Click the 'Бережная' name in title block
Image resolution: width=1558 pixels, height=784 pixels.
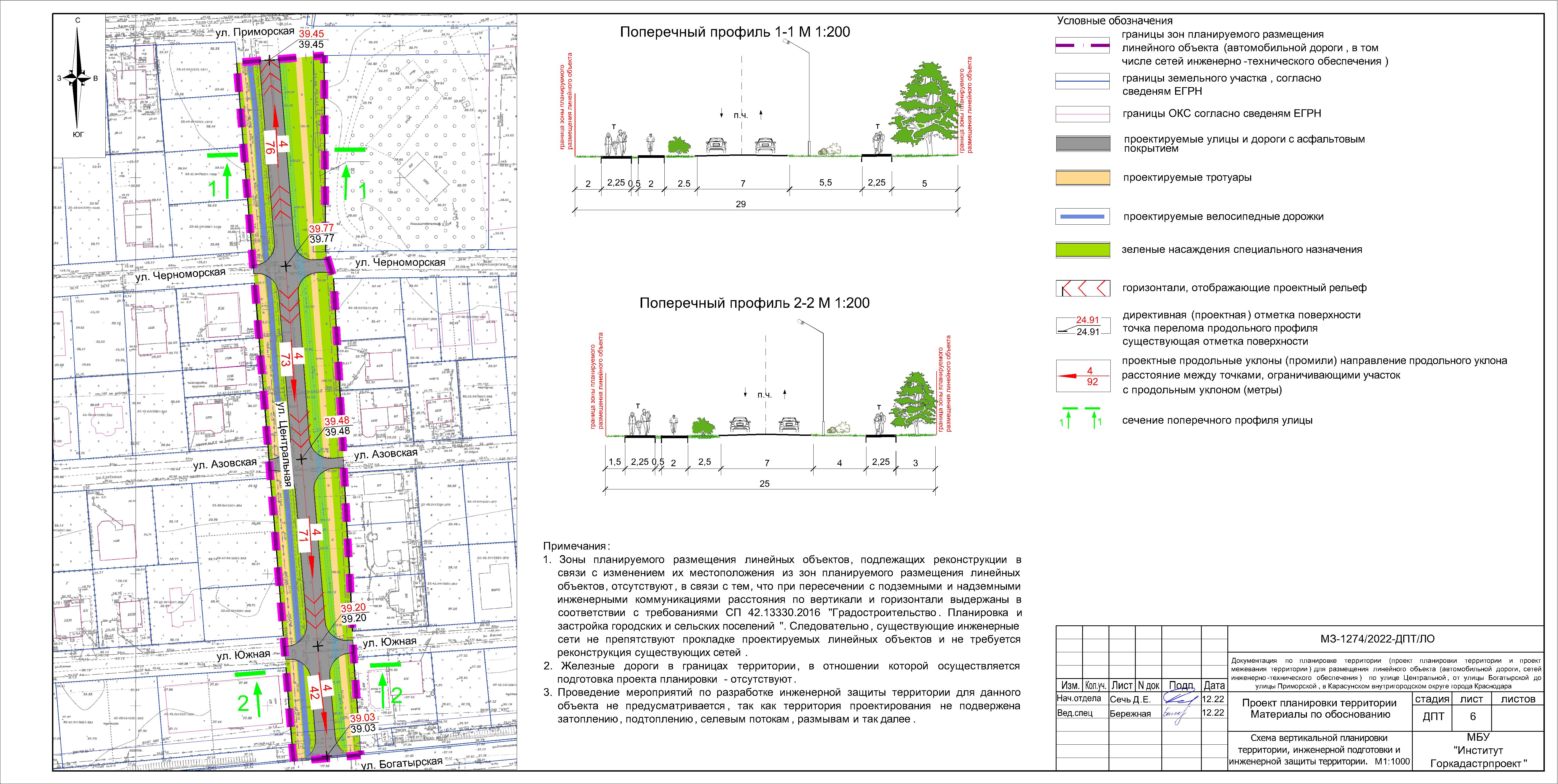click(1130, 713)
